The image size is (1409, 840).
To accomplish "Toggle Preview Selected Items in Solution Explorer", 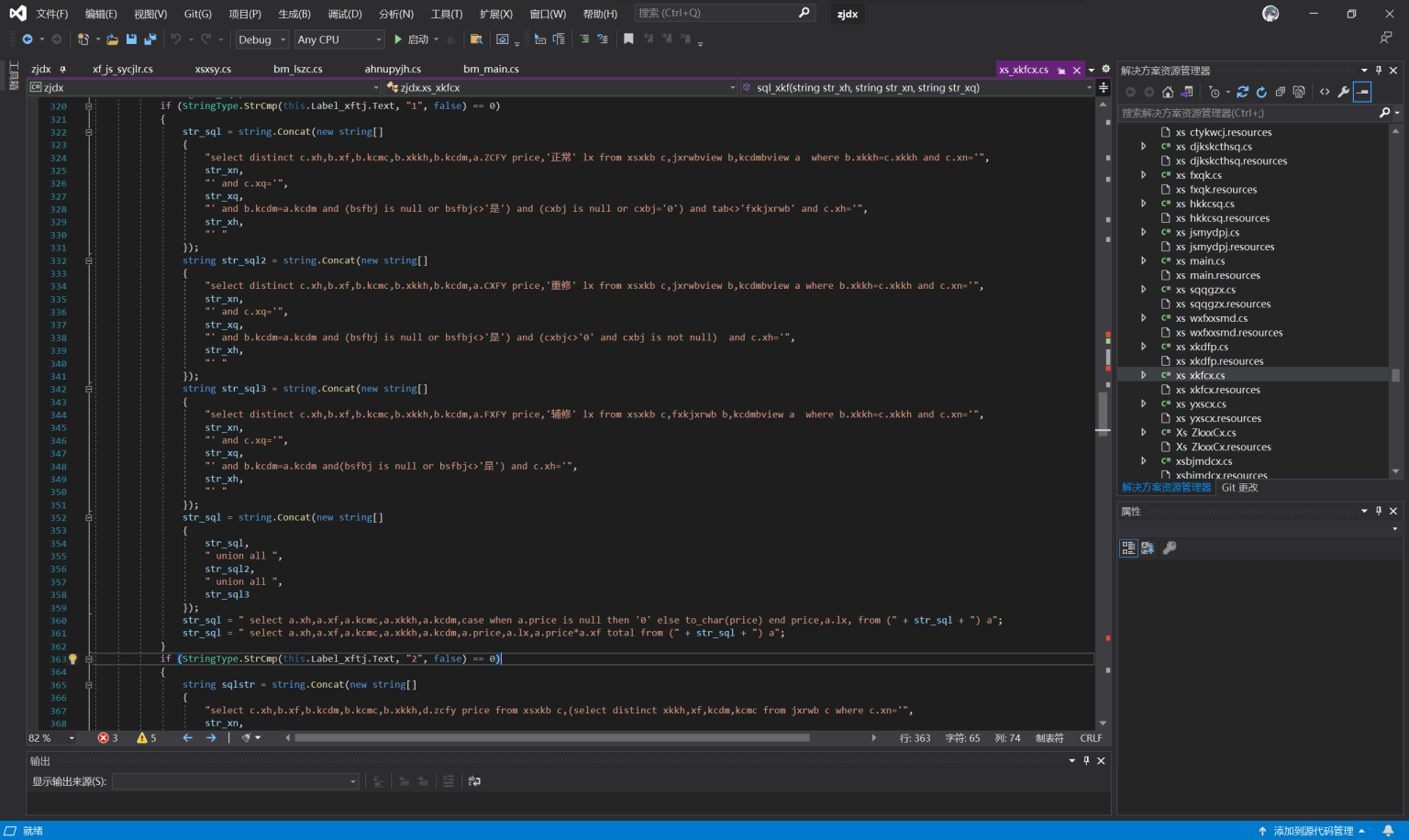I will 1363,92.
